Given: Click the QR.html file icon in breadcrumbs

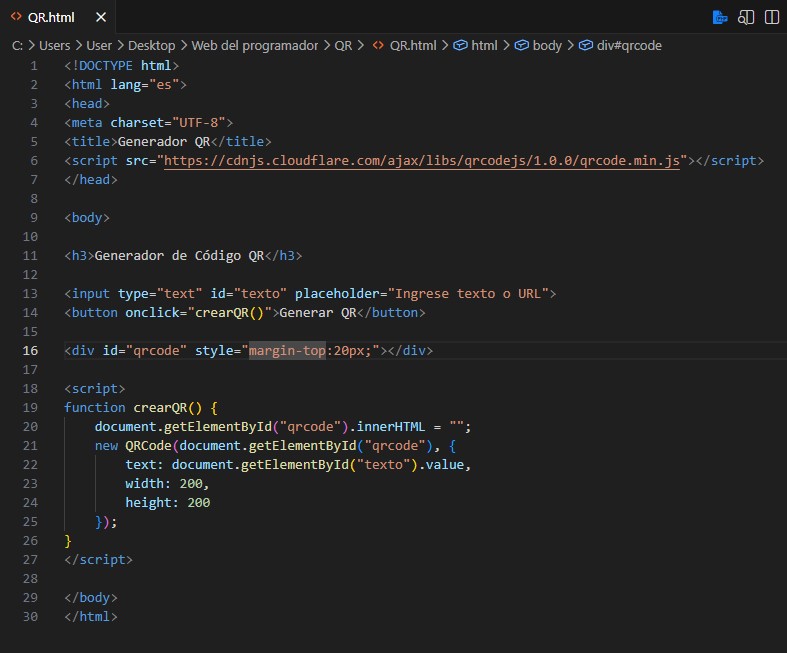Looking at the screenshot, I should coord(378,46).
